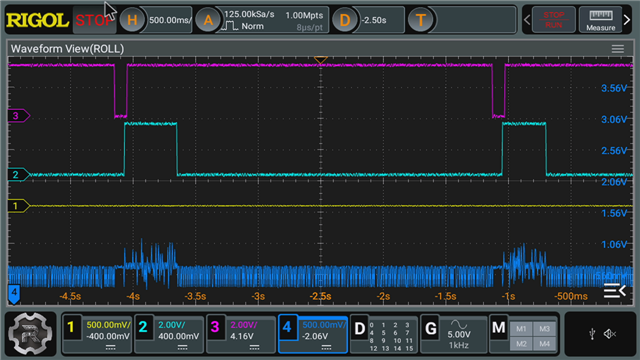This screenshot has height=360, width=640.
Task: Open the Rigol gear navigation menu
Action: [x=30, y=333]
